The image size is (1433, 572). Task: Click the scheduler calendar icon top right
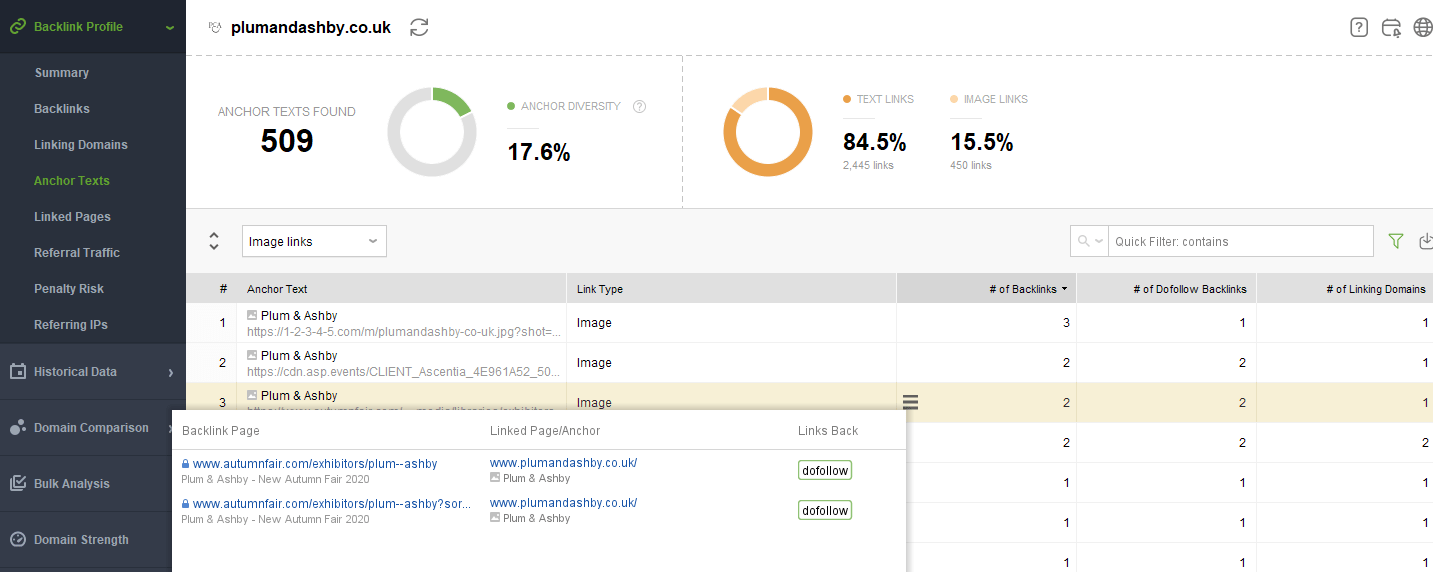click(1391, 28)
